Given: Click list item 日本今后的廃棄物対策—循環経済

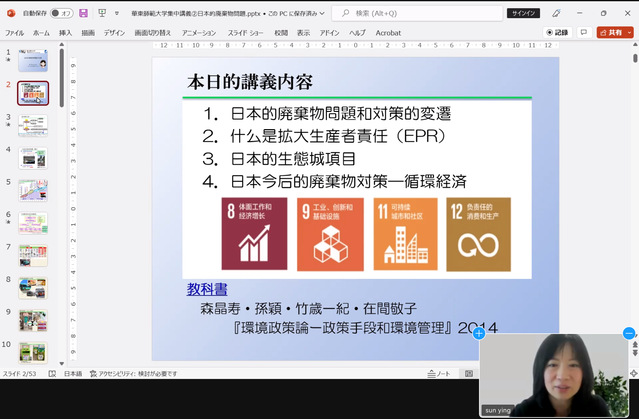Looking at the screenshot, I should point(348,181).
